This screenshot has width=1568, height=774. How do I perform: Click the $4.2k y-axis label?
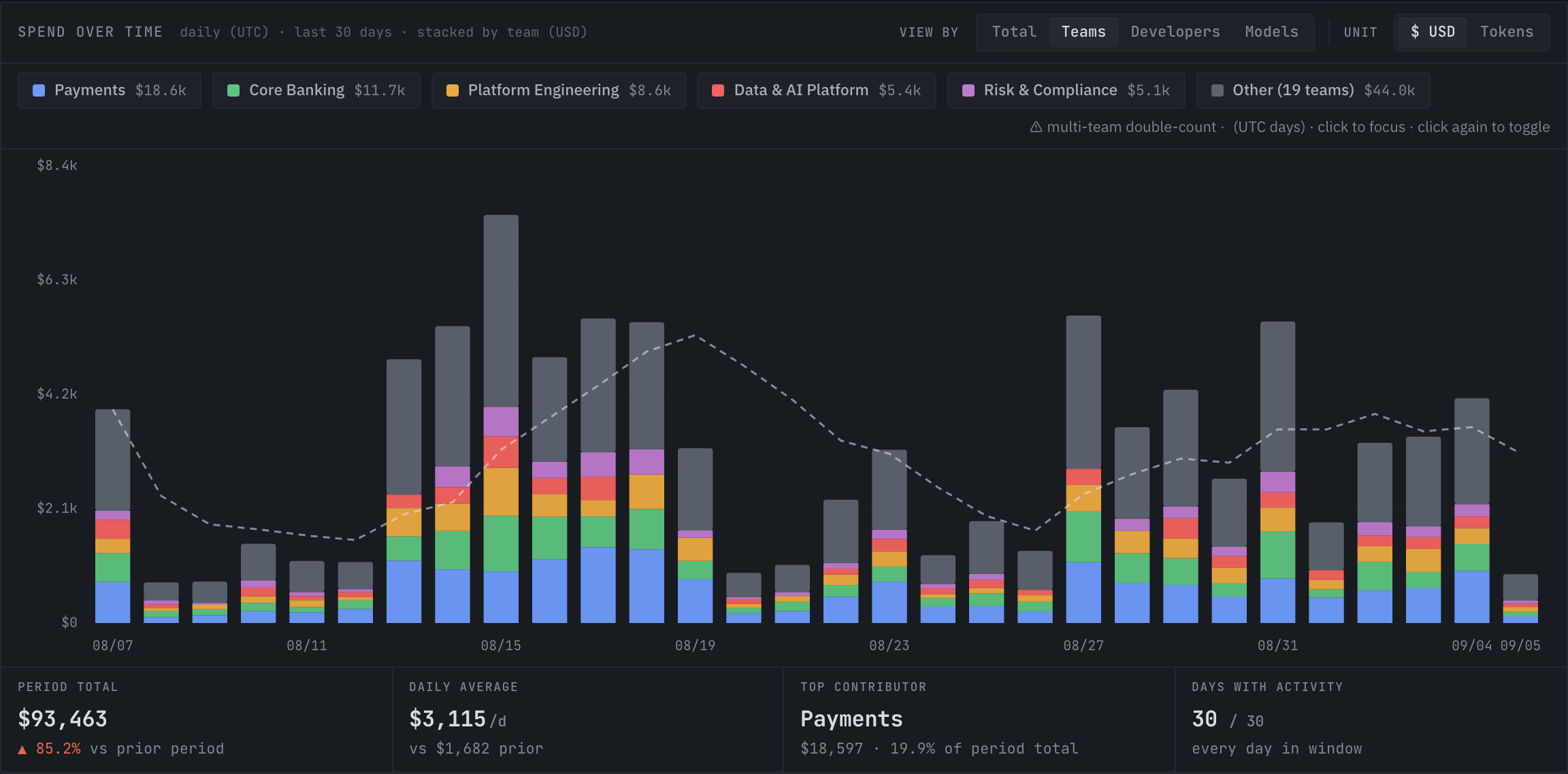57,394
